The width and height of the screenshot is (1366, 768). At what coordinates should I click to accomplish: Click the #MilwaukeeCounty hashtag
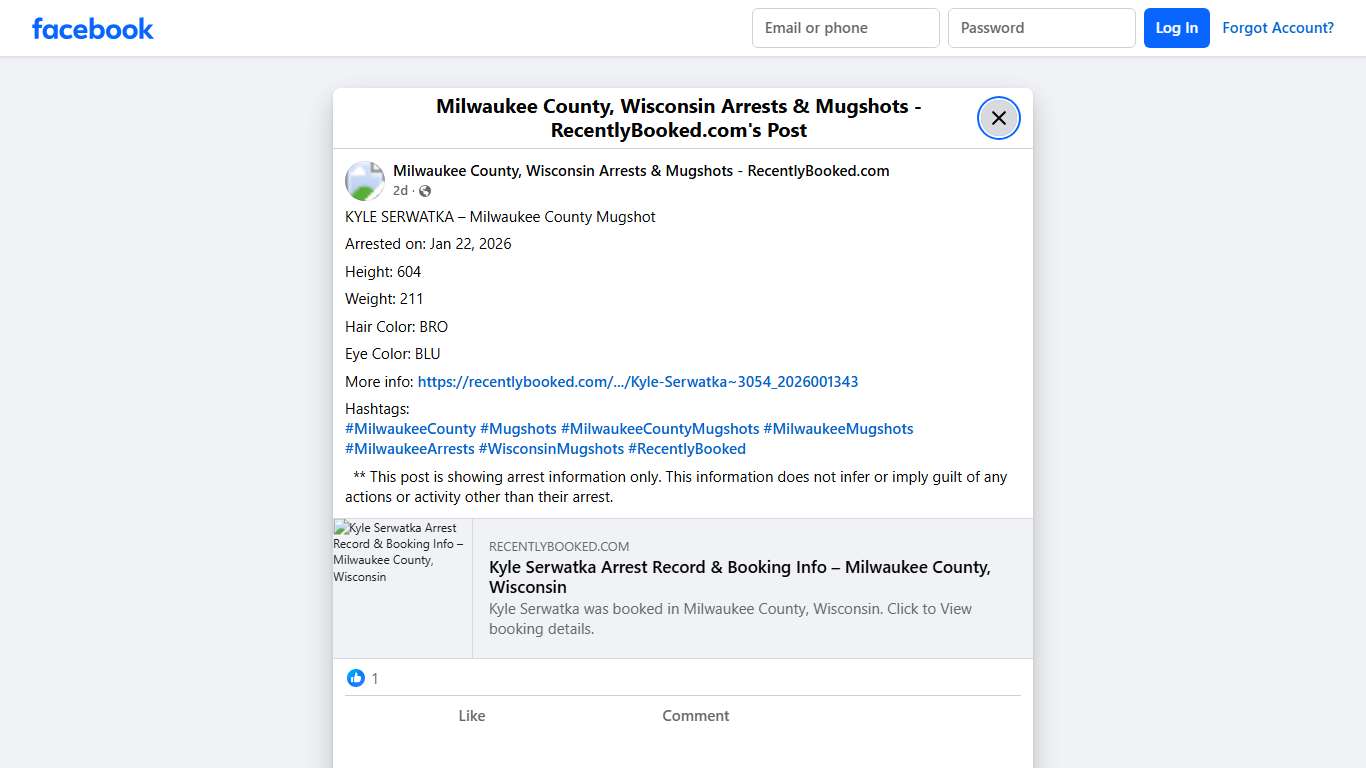(x=410, y=428)
